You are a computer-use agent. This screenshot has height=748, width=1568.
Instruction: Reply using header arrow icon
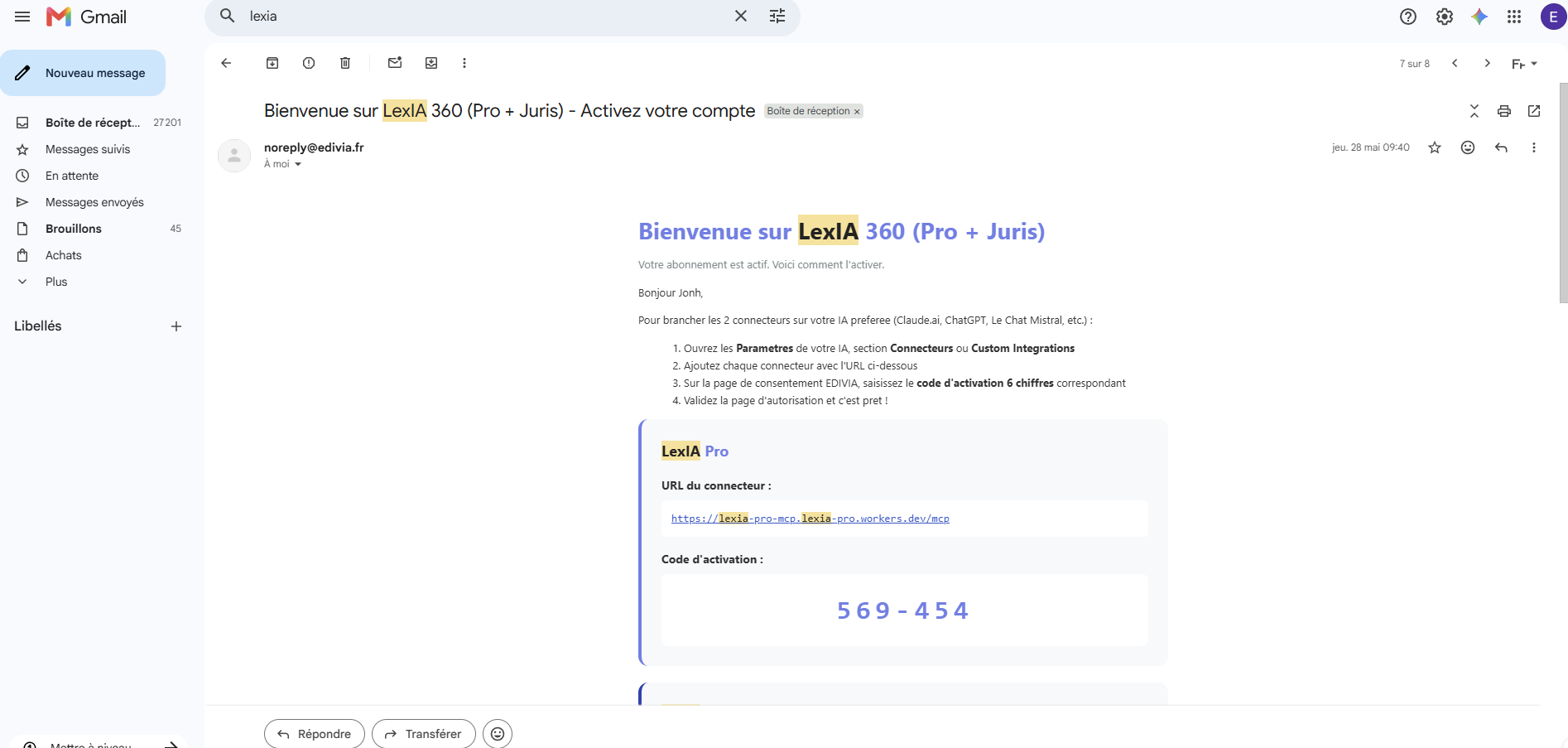coord(1501,147)
